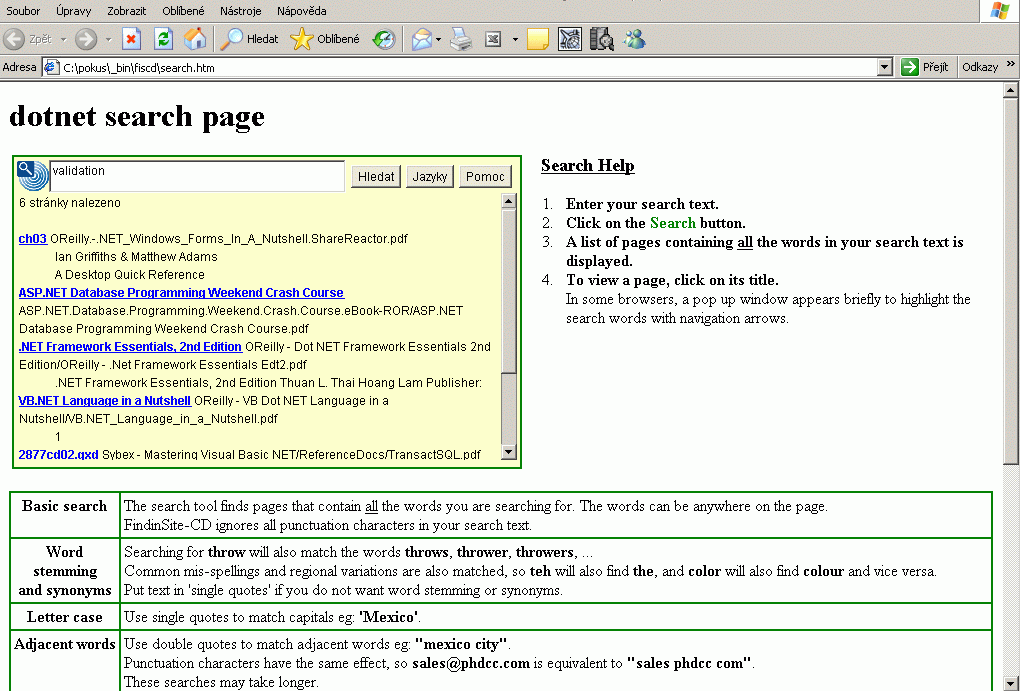
Task: Click the Print toolbar icon
Action: click(x=460, y=39)
